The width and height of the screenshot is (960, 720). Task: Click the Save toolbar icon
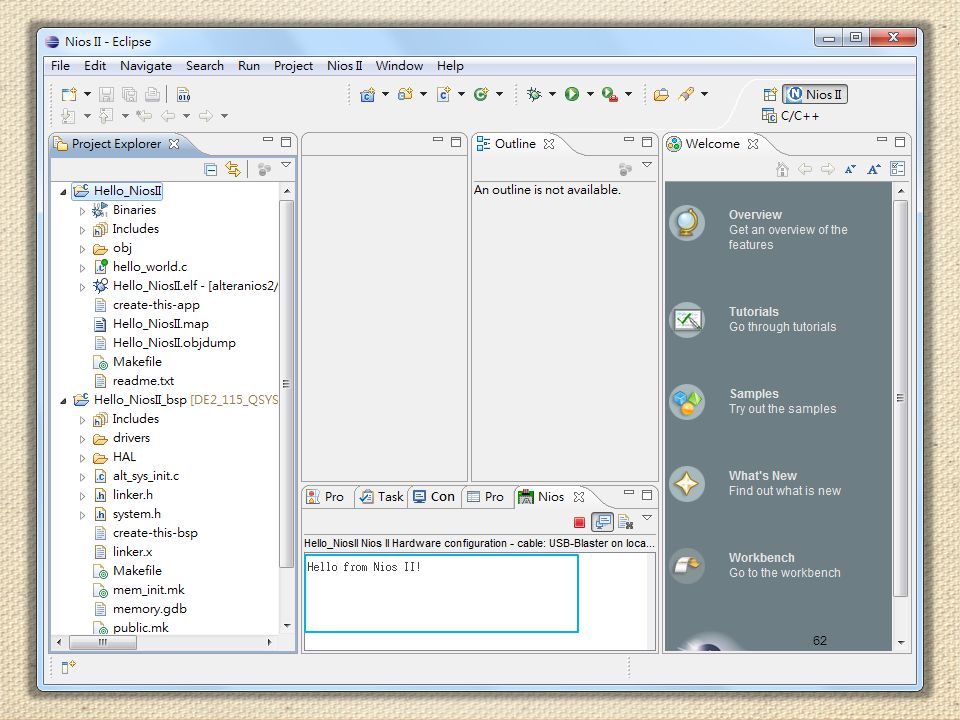(107, 94)
